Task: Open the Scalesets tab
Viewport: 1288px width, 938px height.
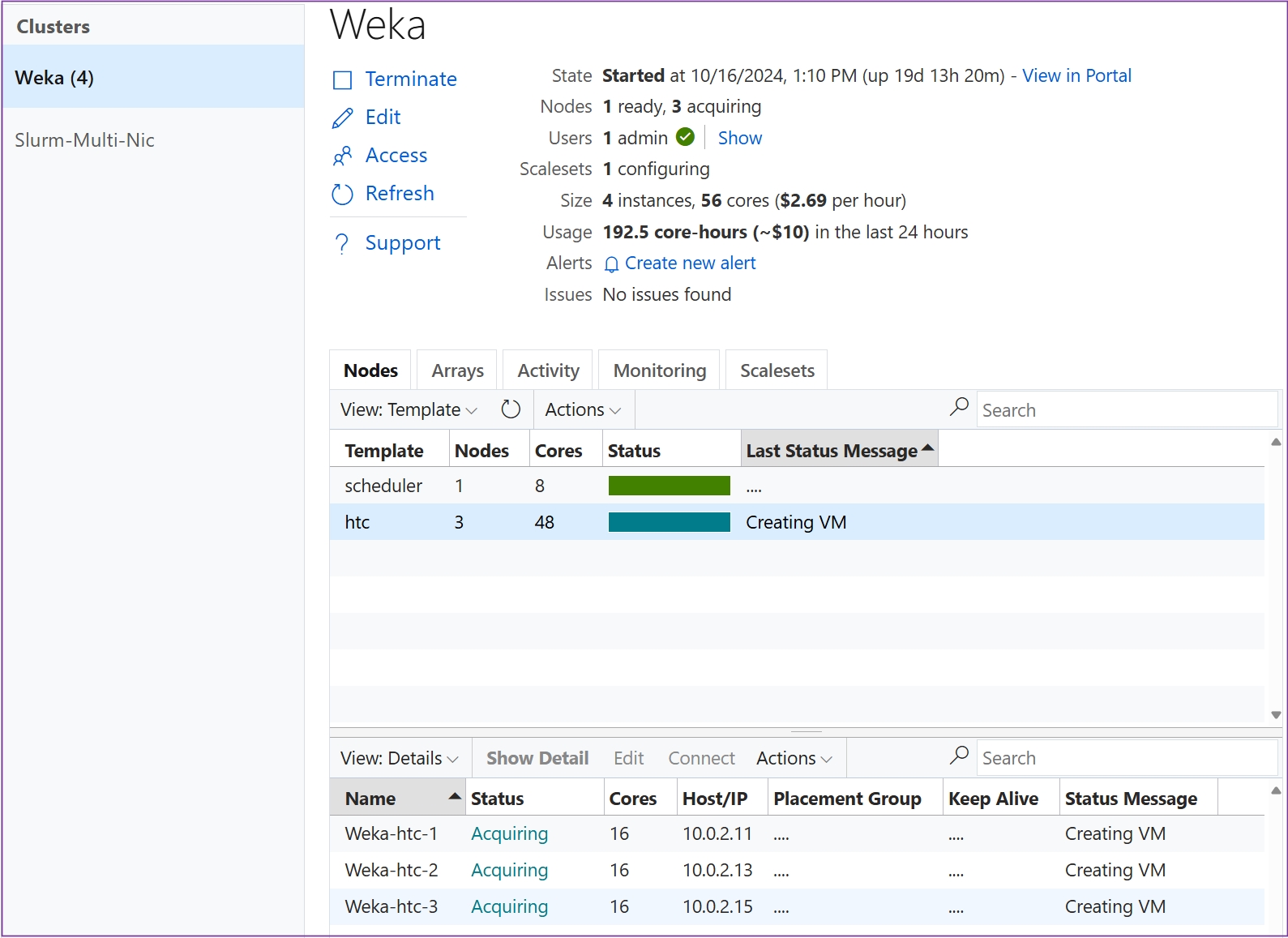Action: pos(777,371)
